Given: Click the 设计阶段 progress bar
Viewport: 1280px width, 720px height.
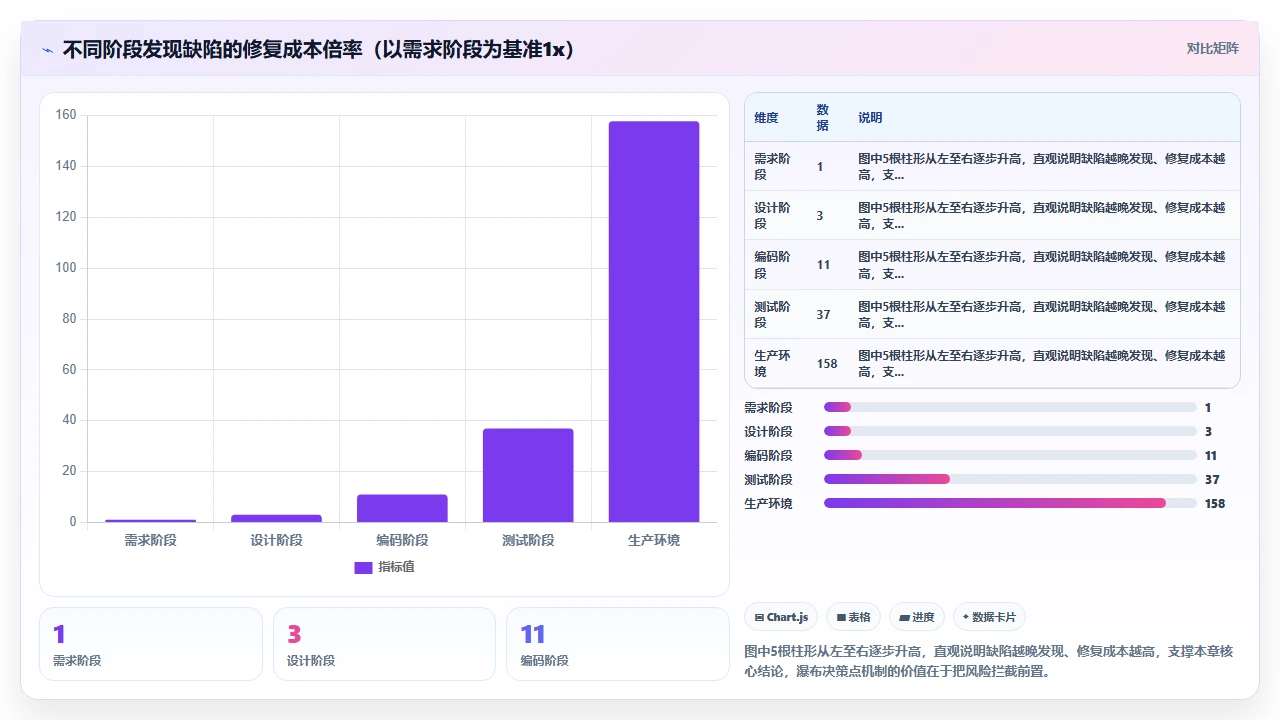Looking at the screenshot, I should point(1010,432).
